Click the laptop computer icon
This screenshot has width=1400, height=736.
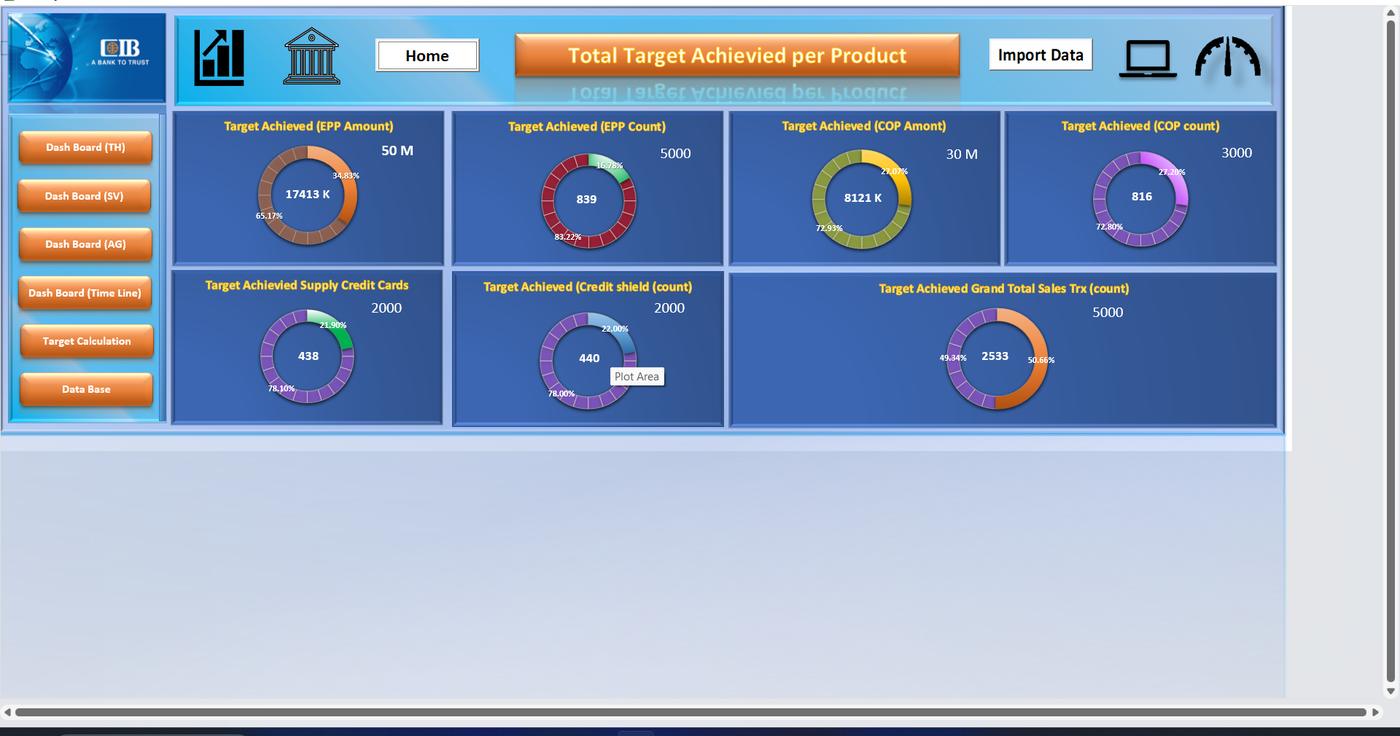[1147, 58]
